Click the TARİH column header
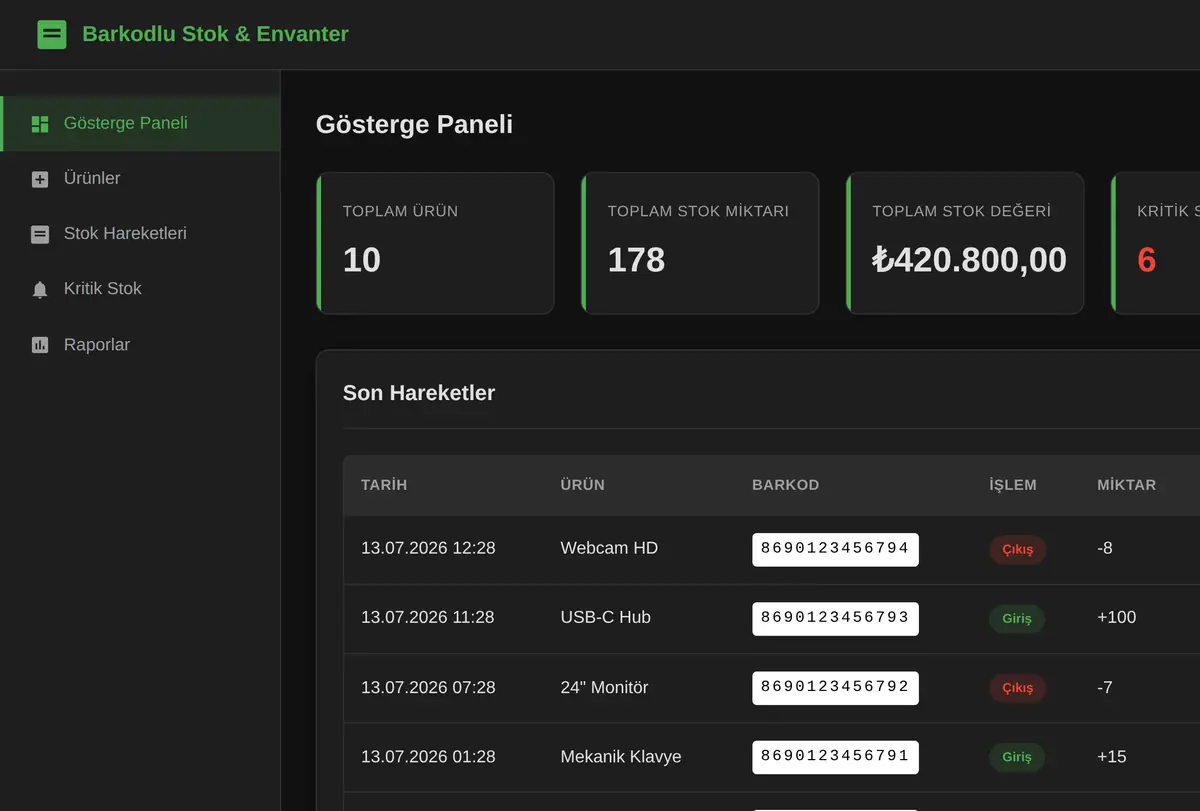Viewport: 1200px width, 811px height. coord(384,485)
